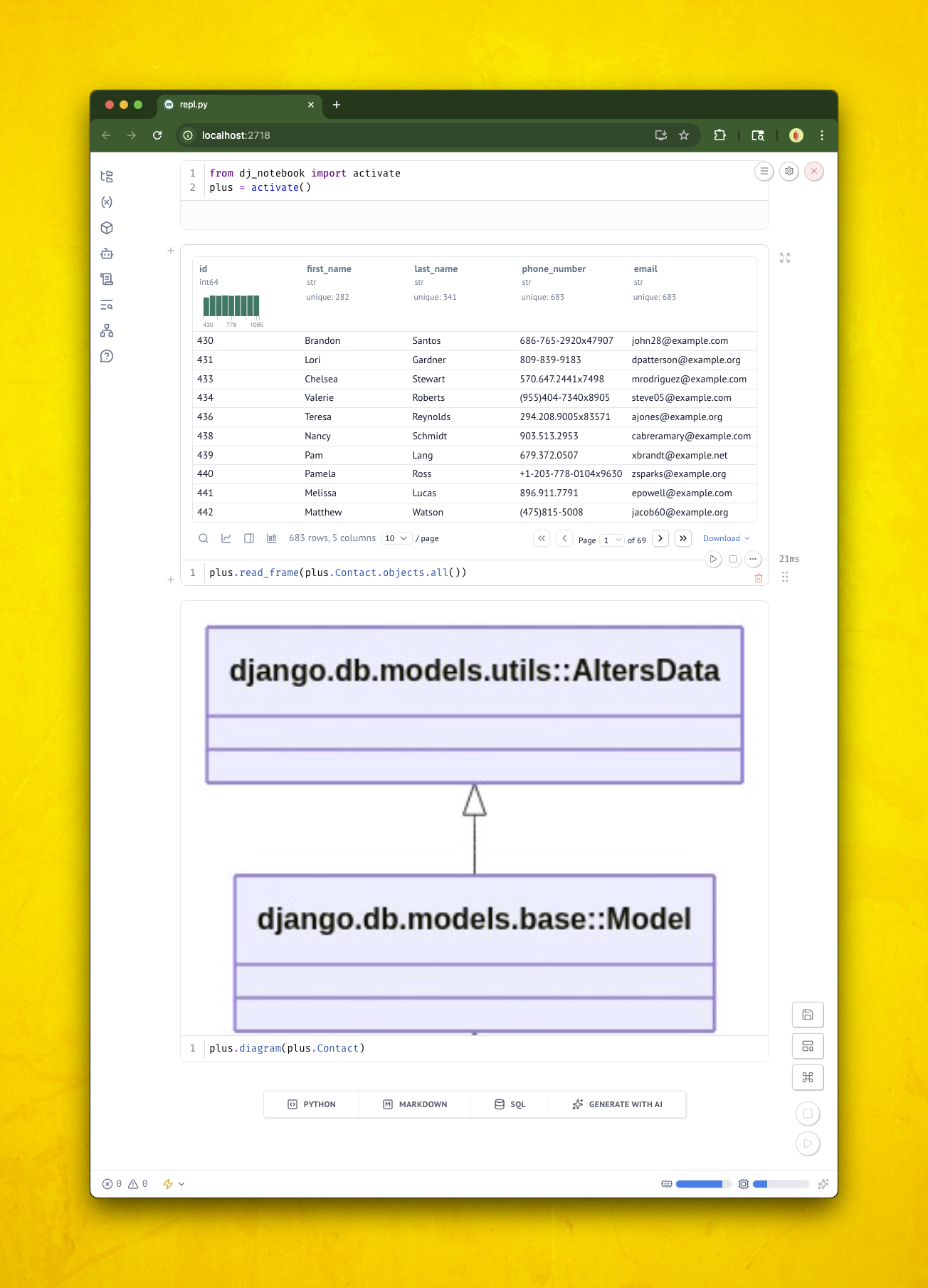
Task: Open the page number dropdown
Action: [612, 540]
